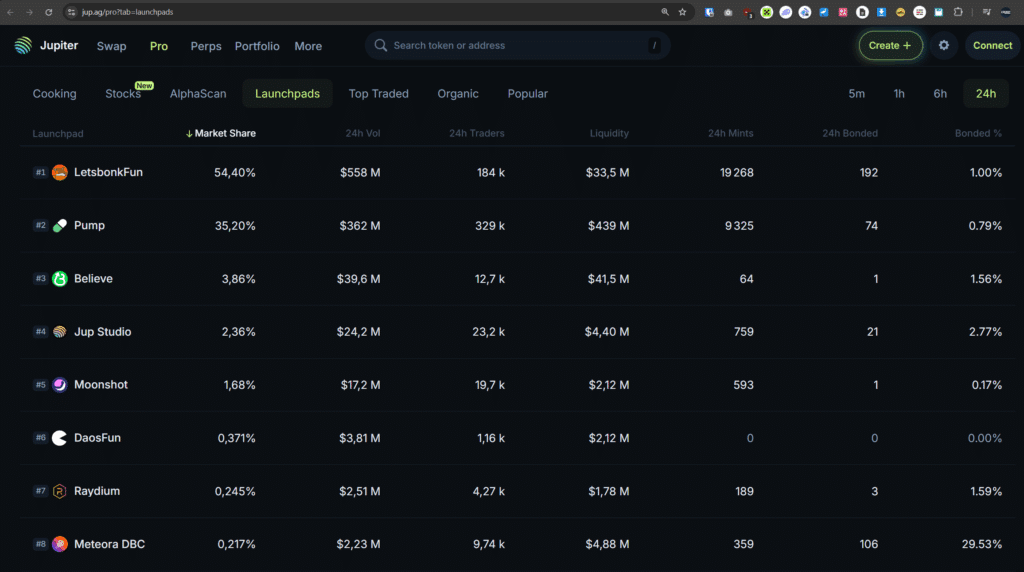Viewport: 1024px width, 572px height.
Task: Sort by the 24h Bonded column
Action: point(850,133)
